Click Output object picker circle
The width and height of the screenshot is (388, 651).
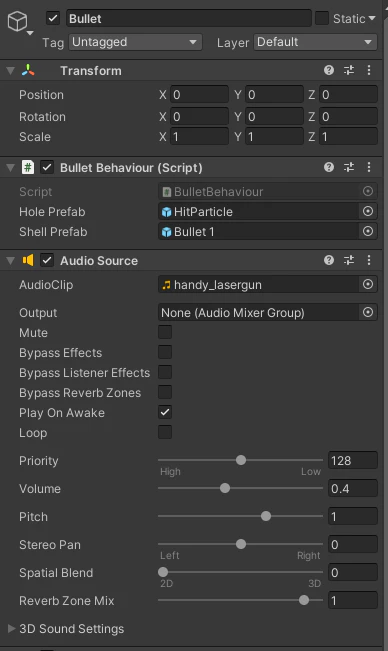(368, 312)
